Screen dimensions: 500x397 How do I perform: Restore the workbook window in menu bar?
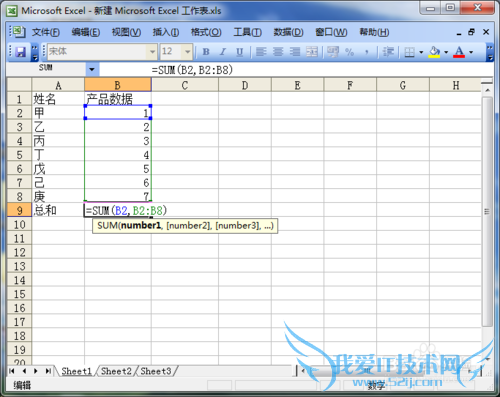[471, 32]
